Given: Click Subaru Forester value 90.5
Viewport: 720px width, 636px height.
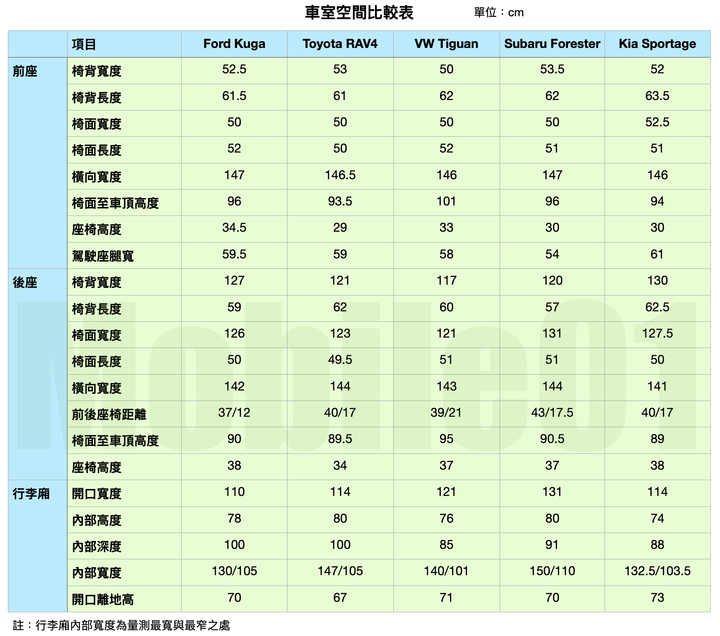Looking at the screenshot, I should pos(552,439).
